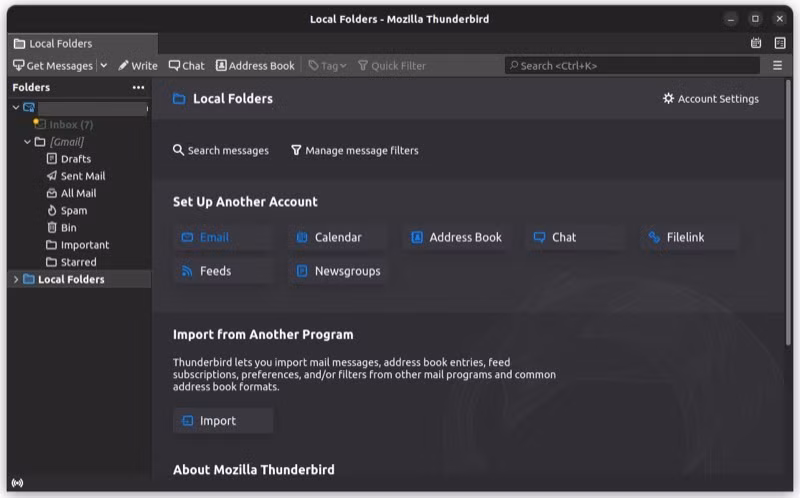800x498 pixels.
Task: Switch to the Local Folders tab
Action: tap(83, 44)
